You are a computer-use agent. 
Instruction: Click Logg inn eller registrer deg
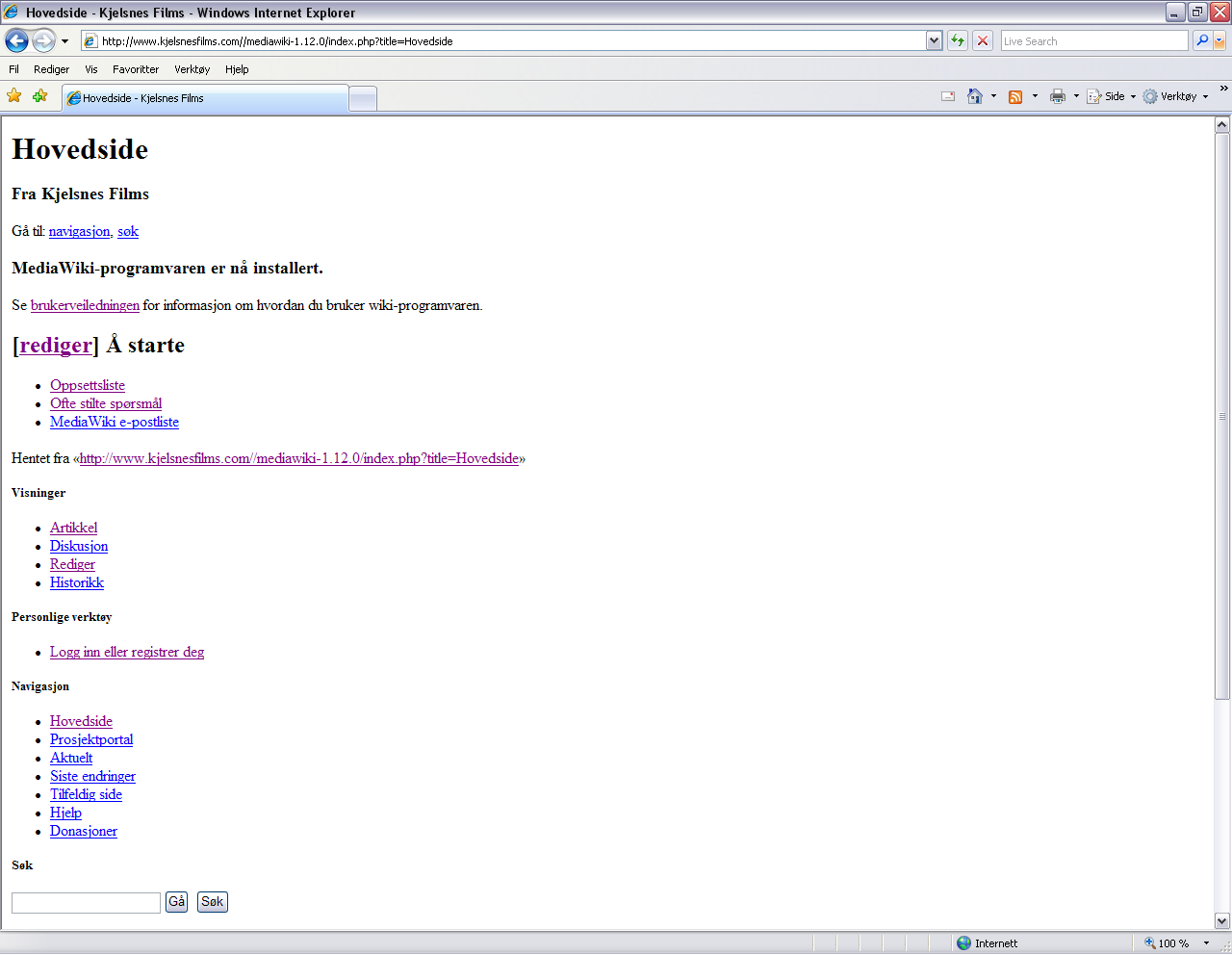[127, 652]
